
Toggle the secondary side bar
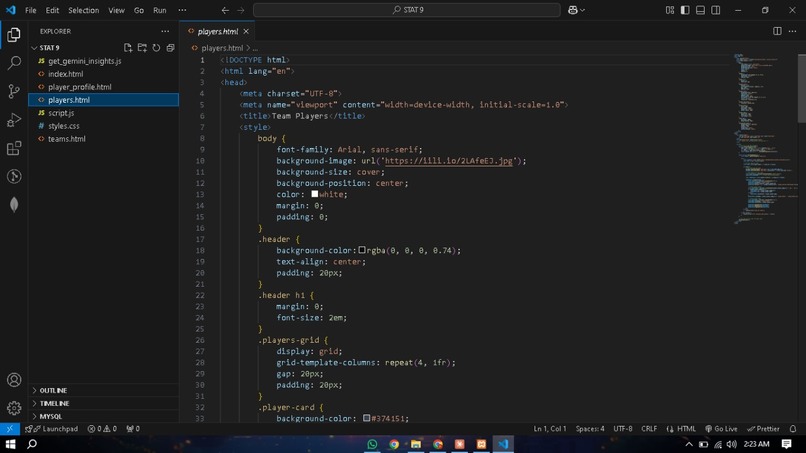[716, 10]
